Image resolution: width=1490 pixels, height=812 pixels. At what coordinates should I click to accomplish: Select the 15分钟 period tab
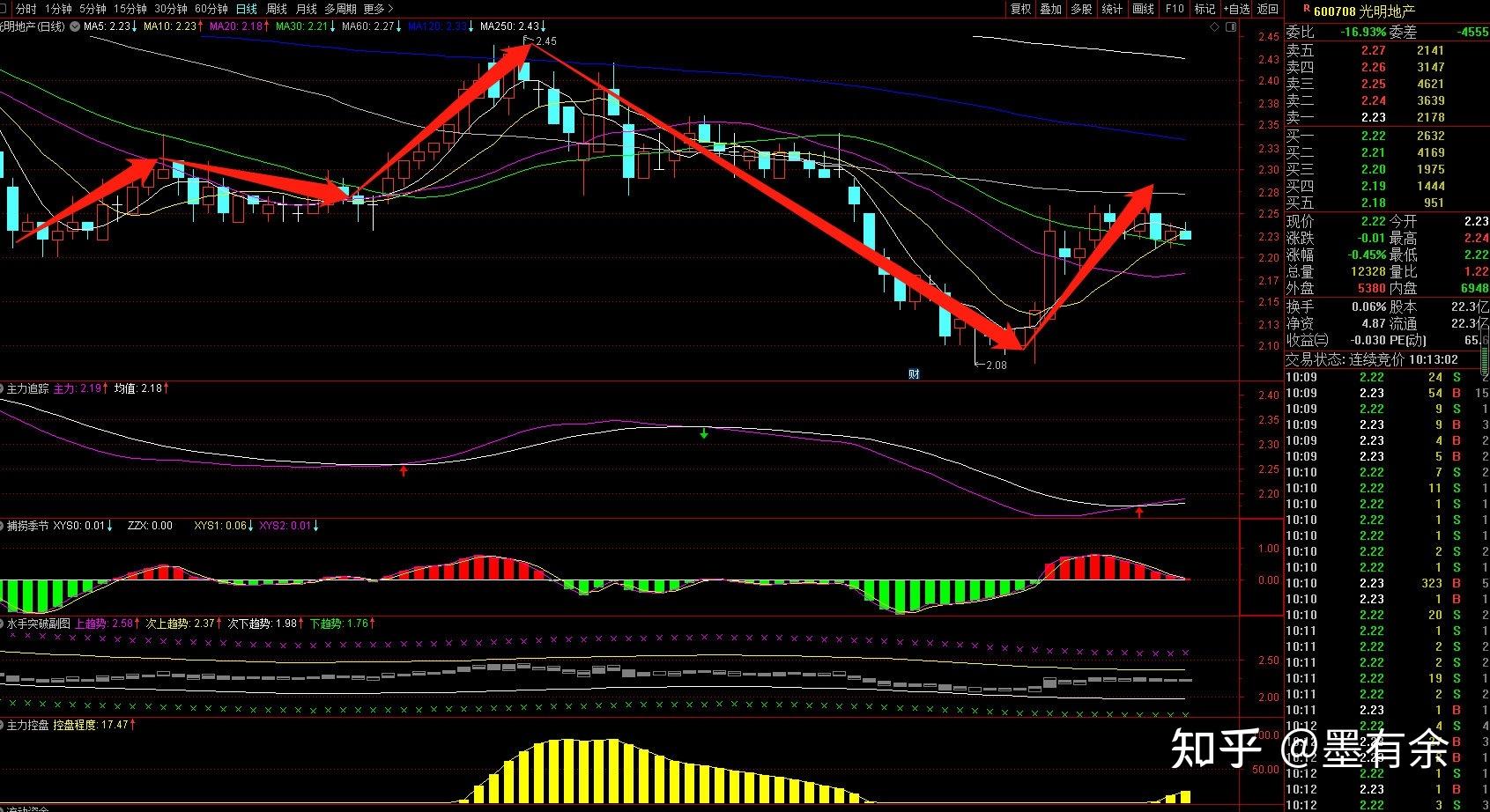pyautogui.click(x=130, y=9)
